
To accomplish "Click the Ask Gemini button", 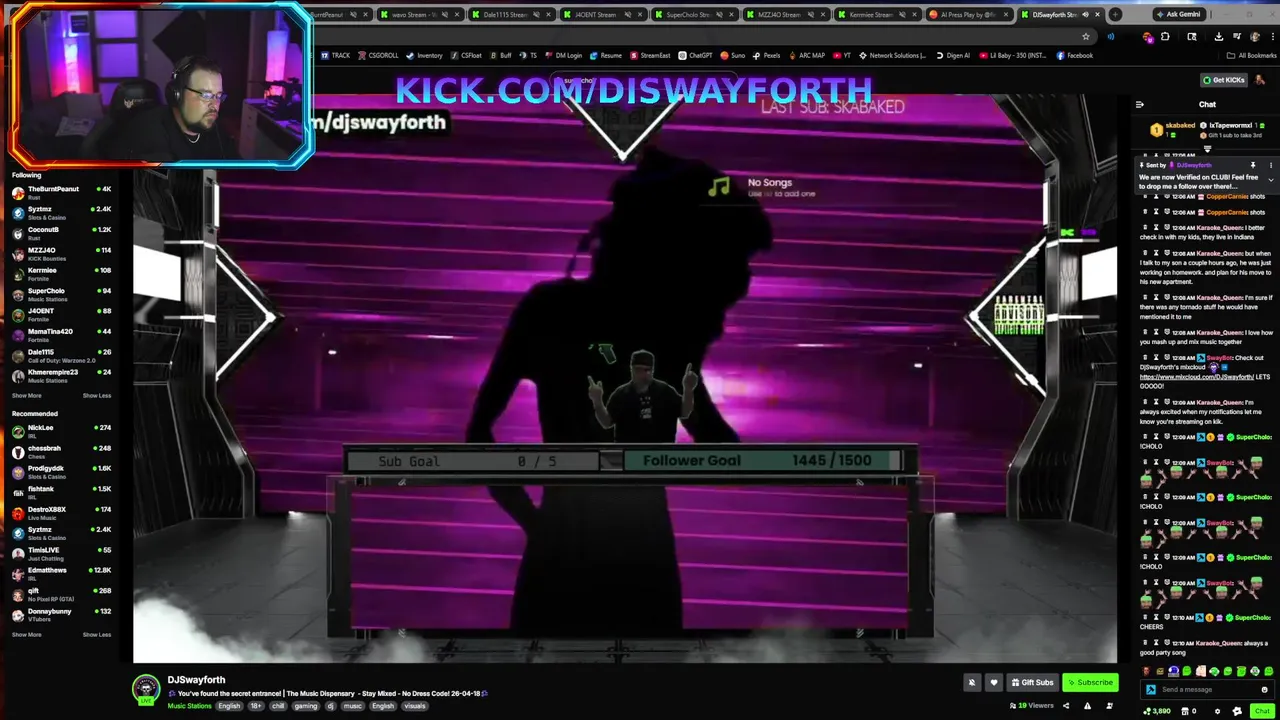I will [x=1179, y=14].
